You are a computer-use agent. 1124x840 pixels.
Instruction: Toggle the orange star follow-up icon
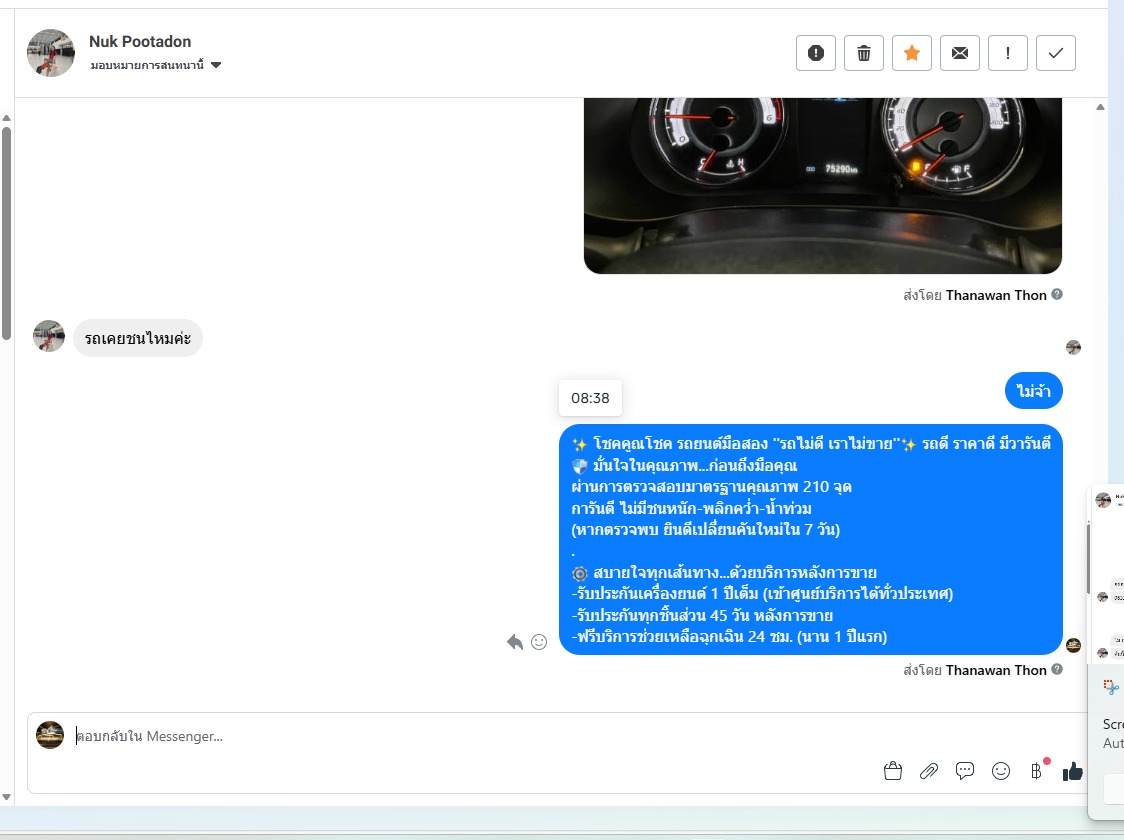(912, 53)
